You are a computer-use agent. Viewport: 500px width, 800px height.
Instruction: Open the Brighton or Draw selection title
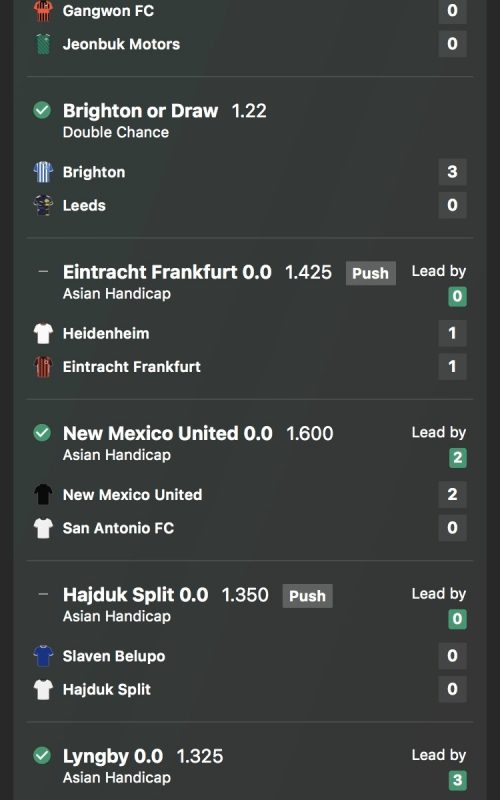coord(140,111)
